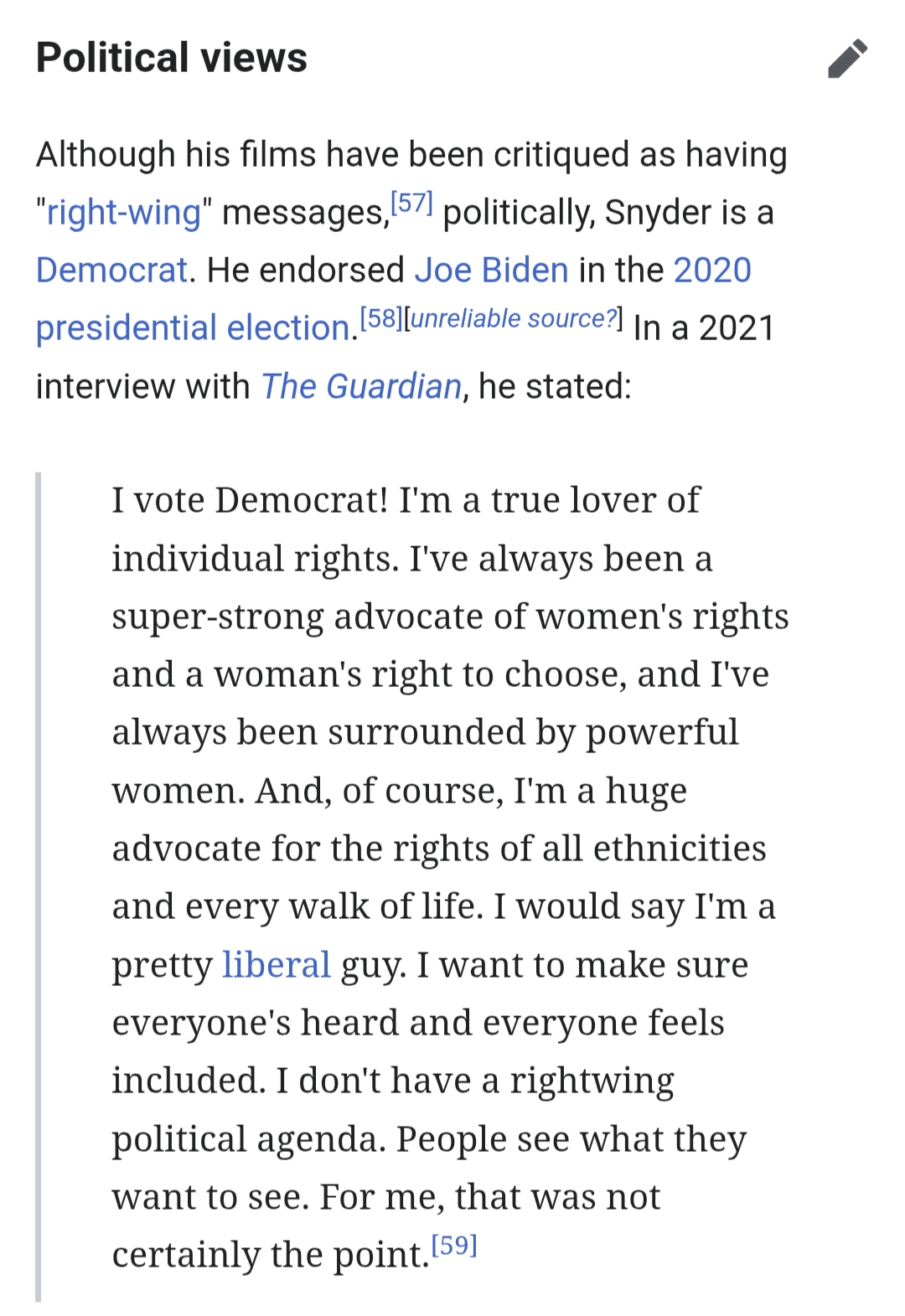The height and width of the screenshot is (1316, 905).
Task: Click the "I vote Democrat!" sentence
Action: point(250,501)
